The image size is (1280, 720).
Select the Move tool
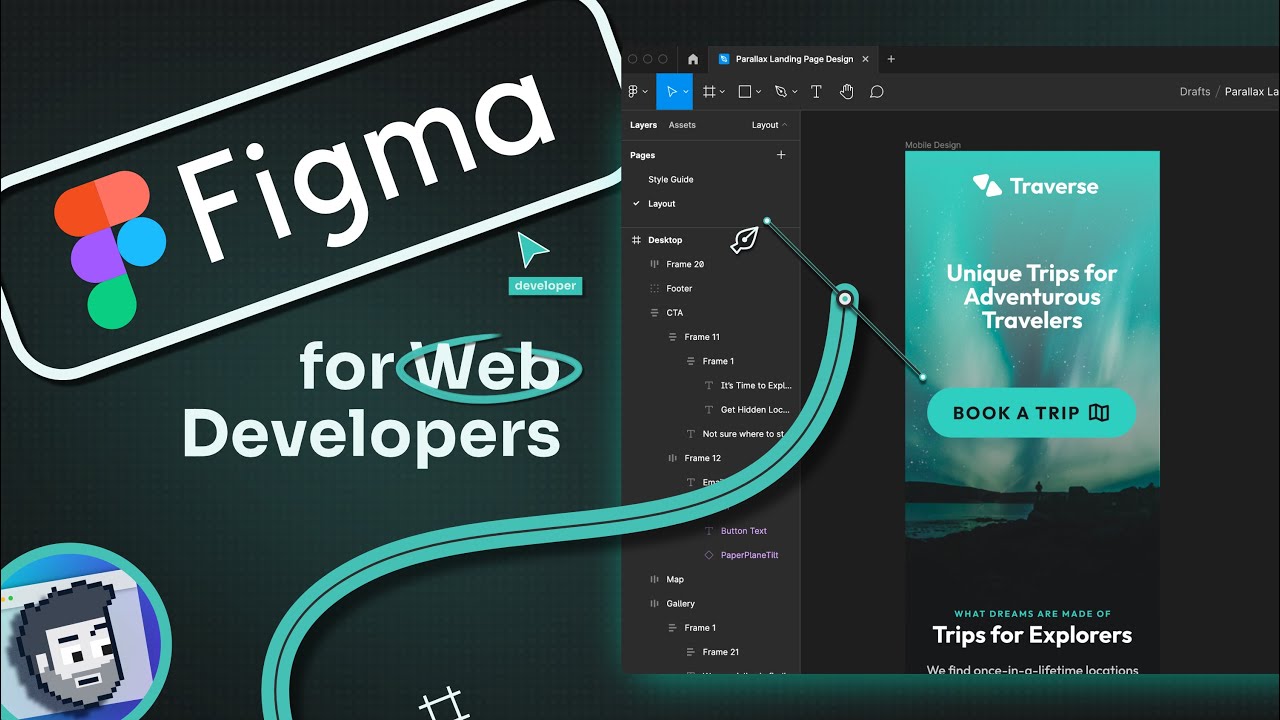point(671,91)
